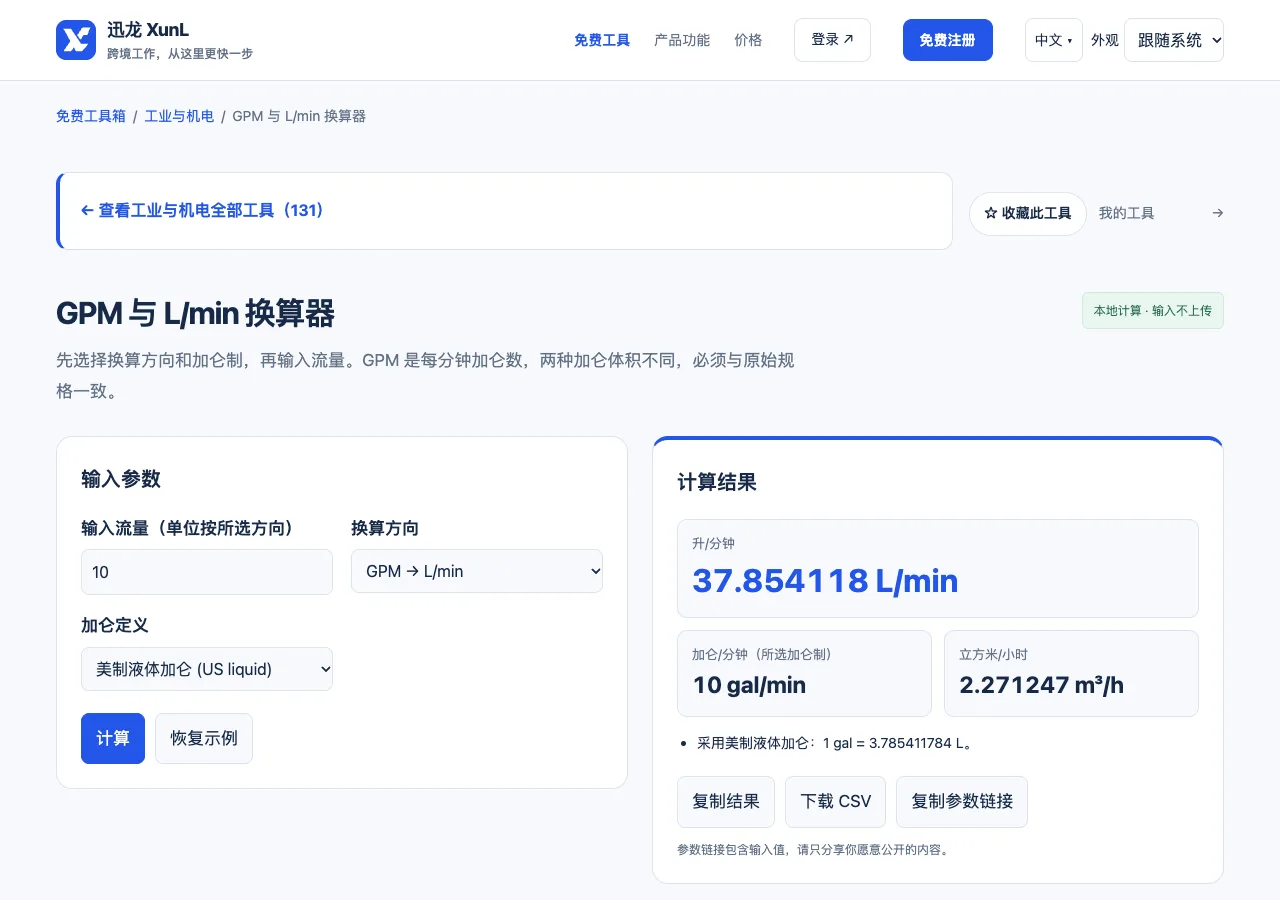Click the 本地计算 · 输入不上传 badge

point(1153,311)
